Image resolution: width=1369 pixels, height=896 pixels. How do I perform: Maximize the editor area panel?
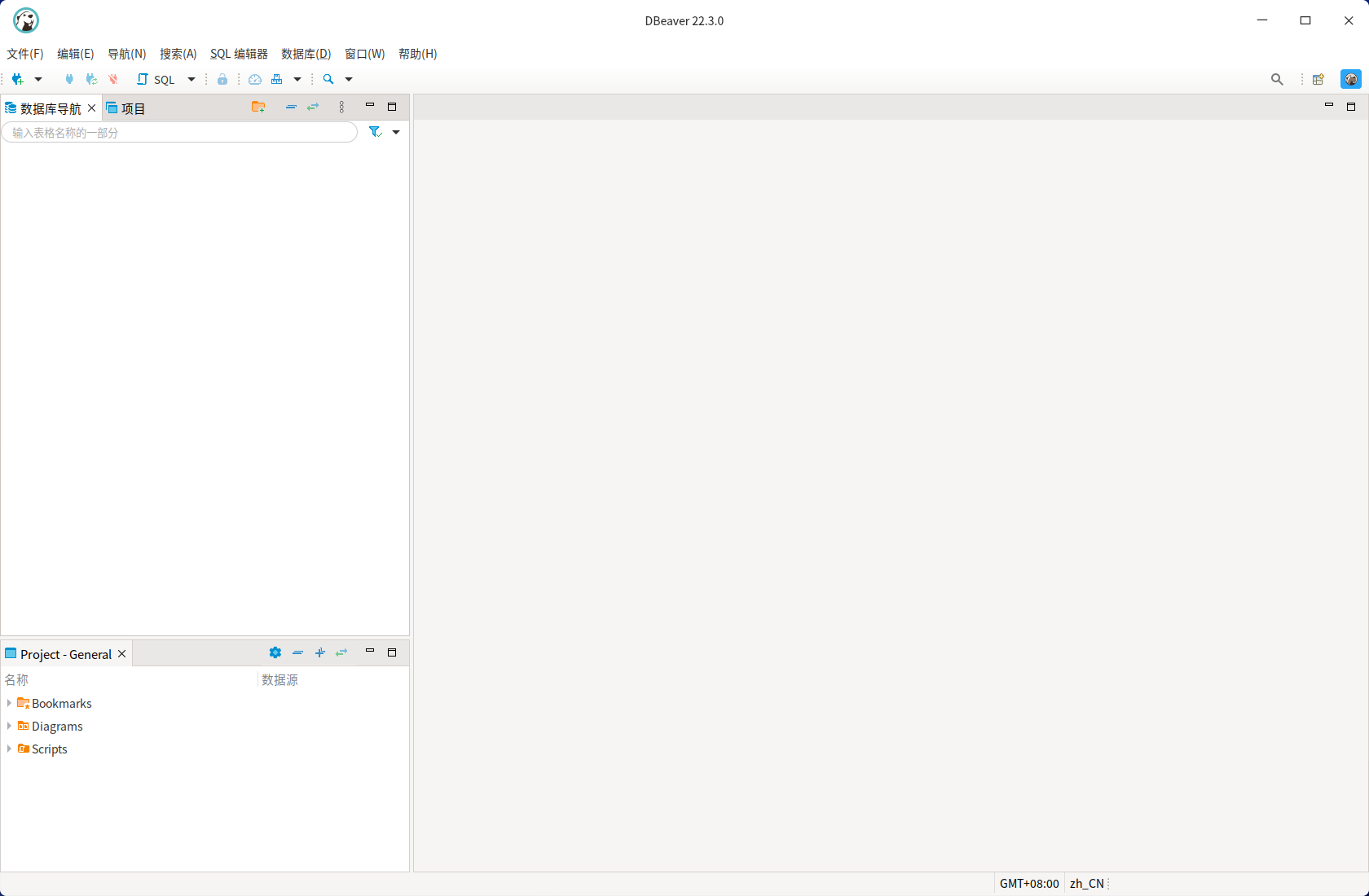click(x=1351, y=107)
